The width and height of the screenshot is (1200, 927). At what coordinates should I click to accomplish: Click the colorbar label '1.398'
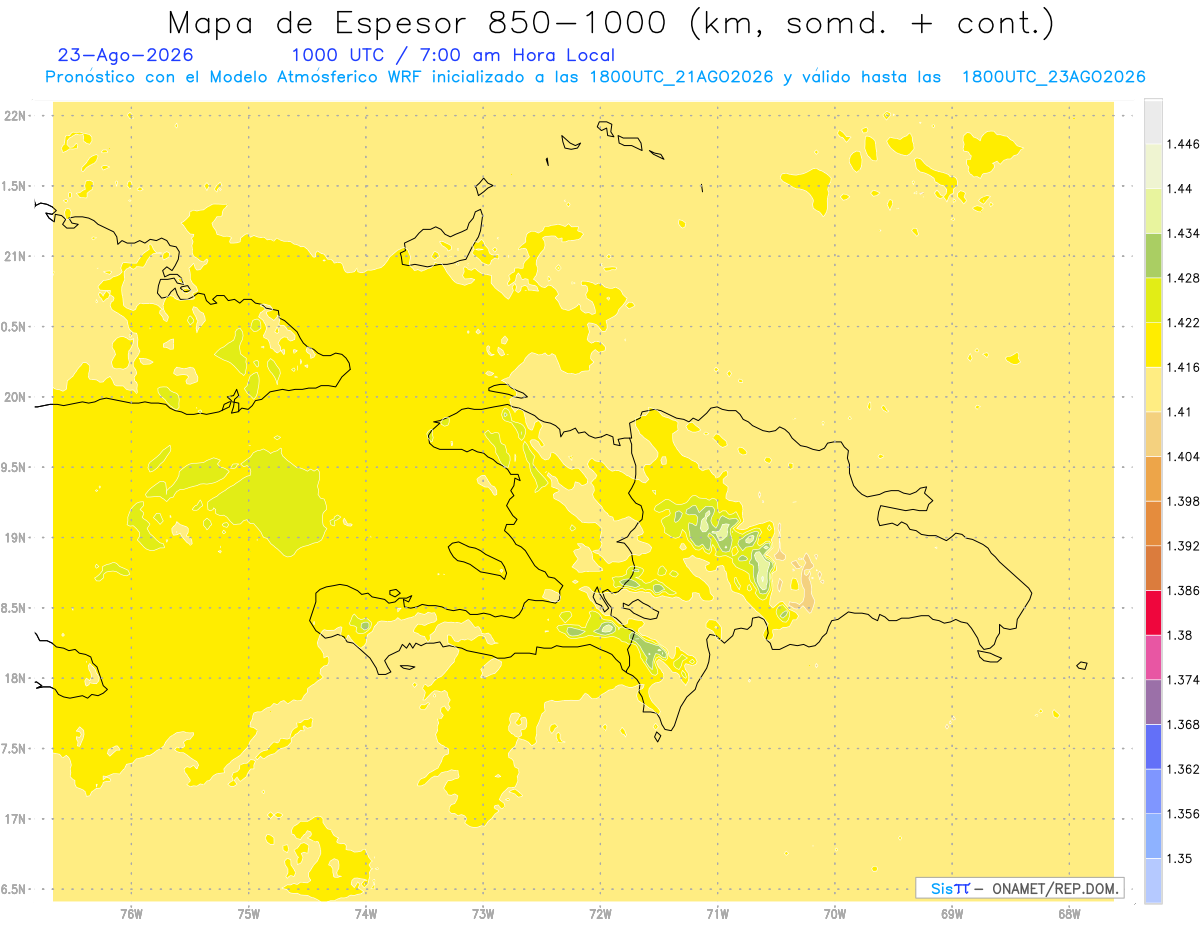click(x=1183, y=501)
